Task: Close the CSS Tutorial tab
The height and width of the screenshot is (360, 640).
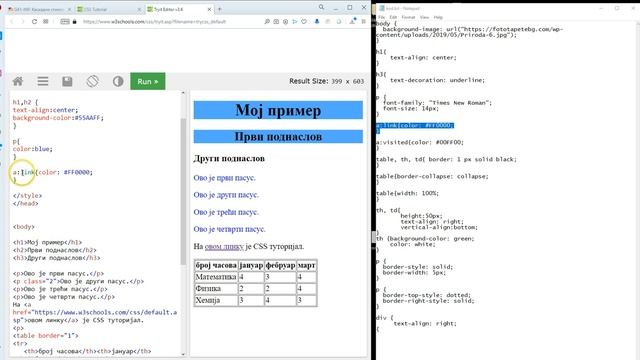Action: coord(139,9)
